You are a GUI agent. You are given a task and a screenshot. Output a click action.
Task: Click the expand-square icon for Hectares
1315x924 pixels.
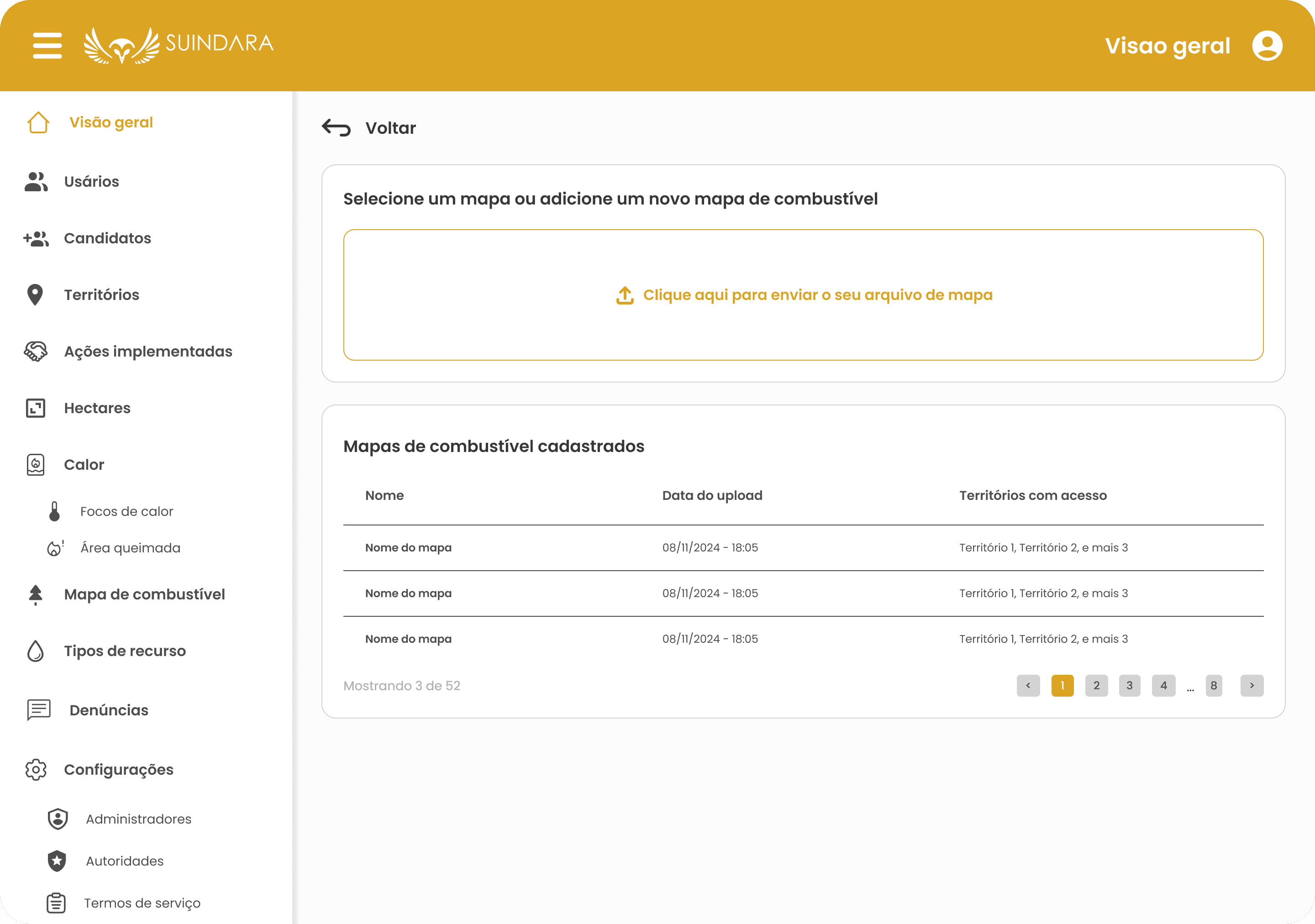click(x=36, y=408)
